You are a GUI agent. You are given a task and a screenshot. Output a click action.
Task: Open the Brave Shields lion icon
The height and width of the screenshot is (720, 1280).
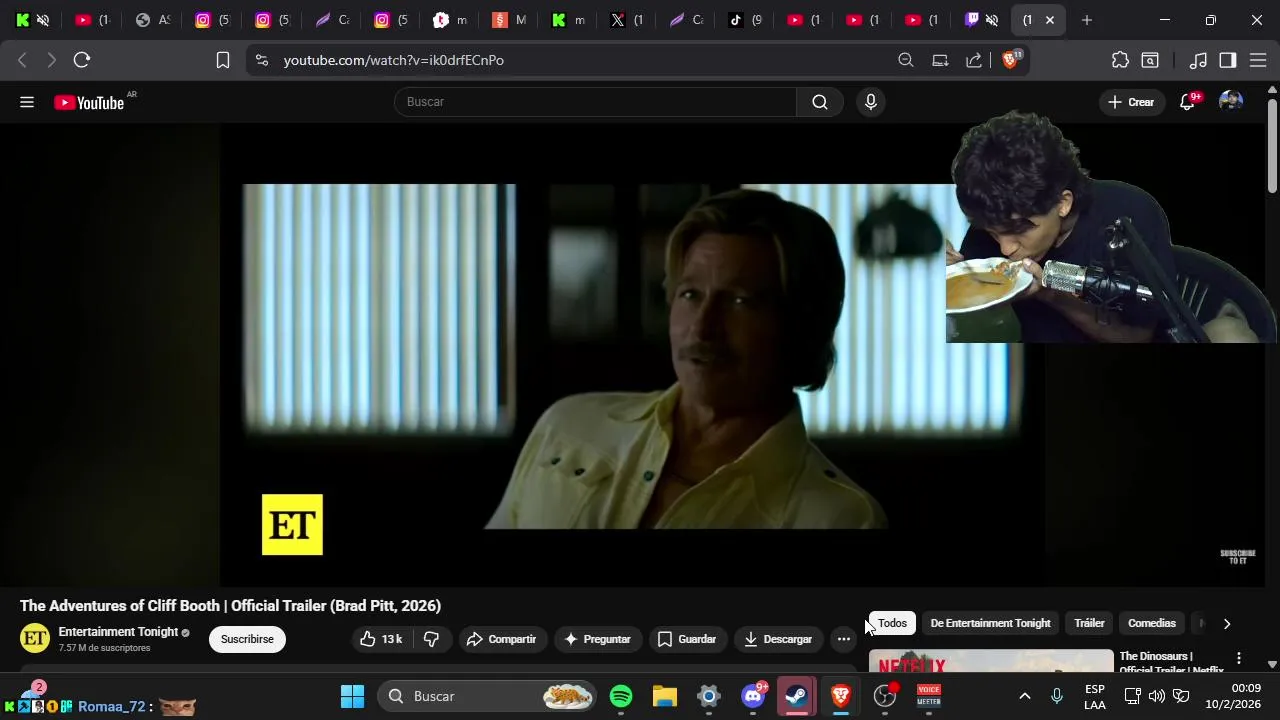[x=1010, y=60]
